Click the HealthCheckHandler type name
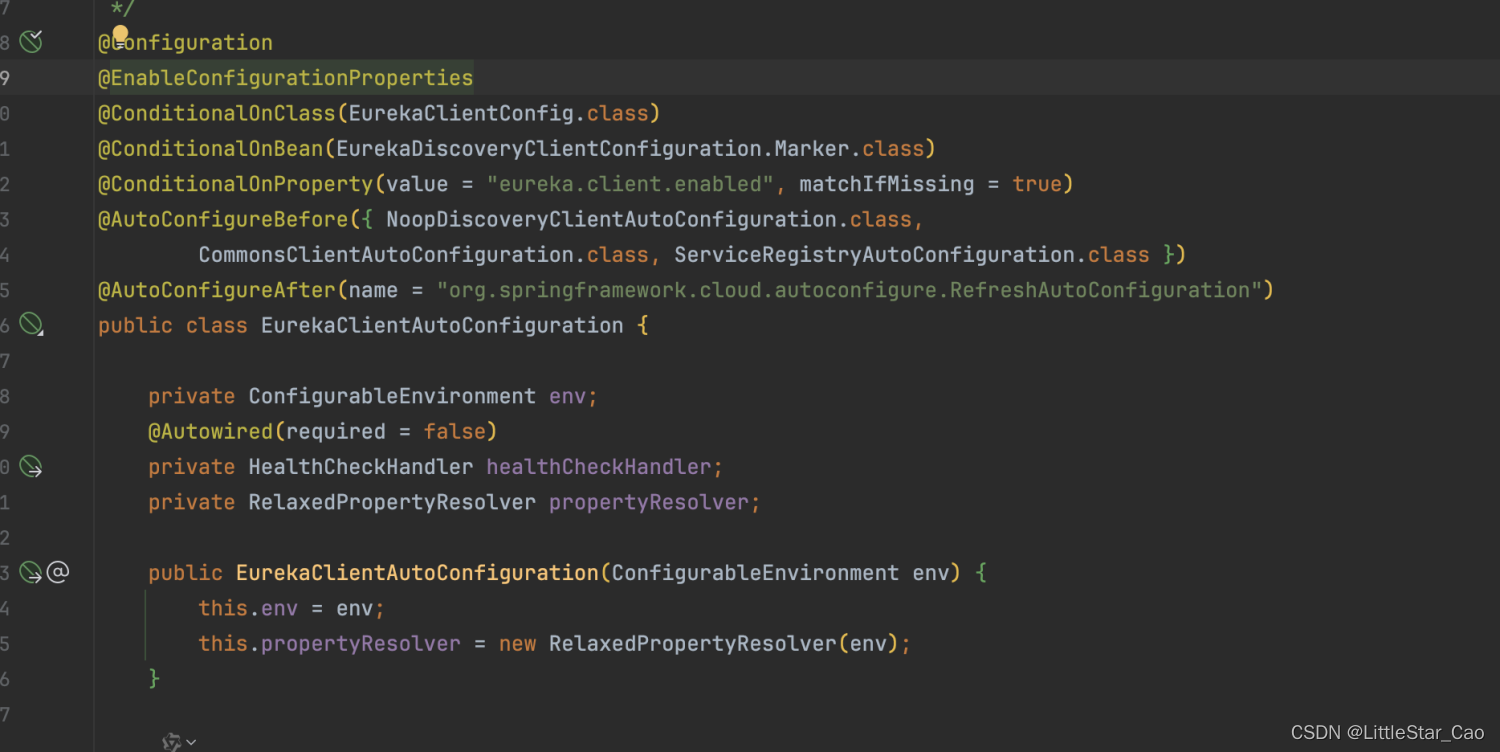This screenshot has width=1500, height=752. pyautogui.click(x=361, y=467)
